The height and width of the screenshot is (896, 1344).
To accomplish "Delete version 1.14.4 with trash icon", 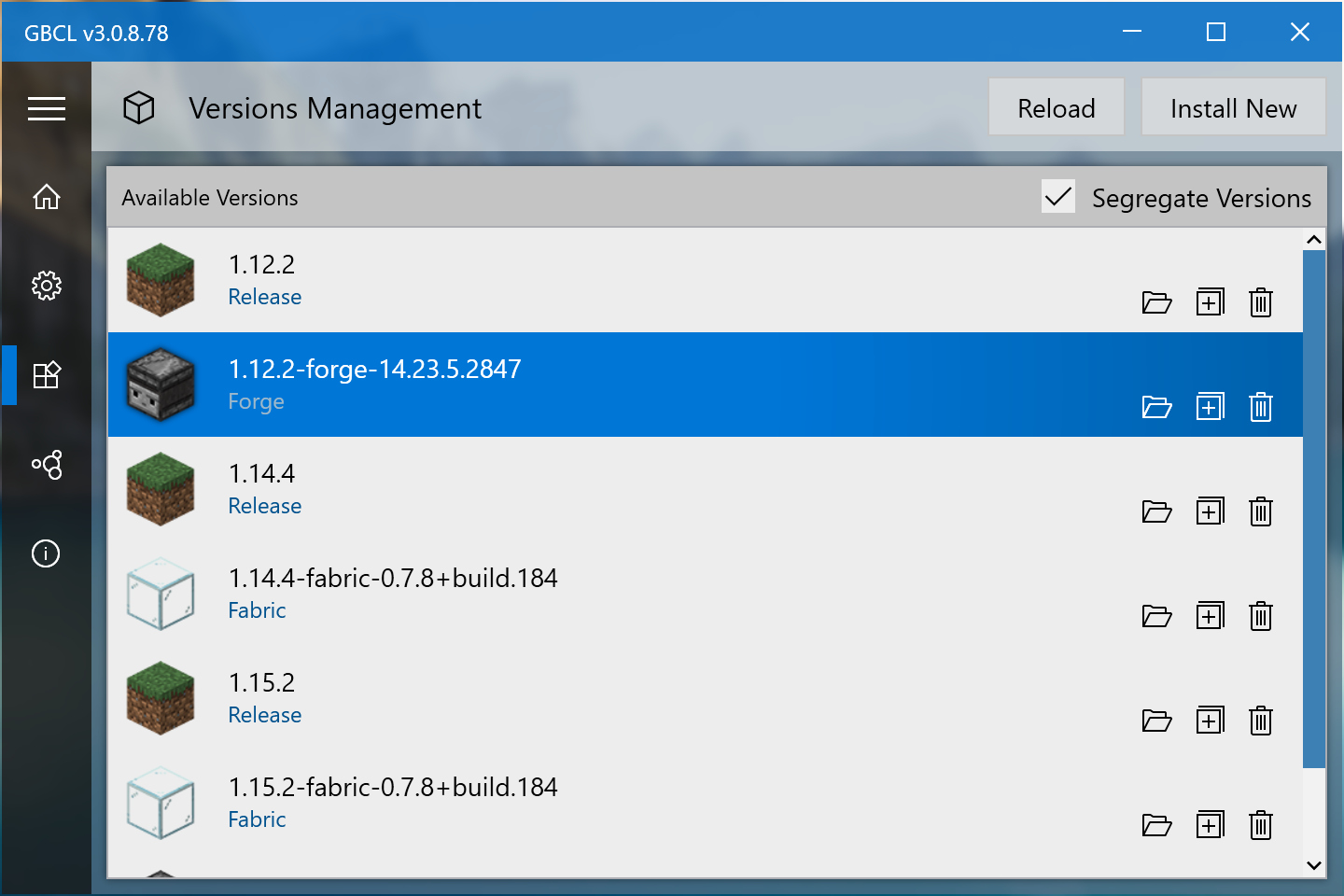I will coord(1261,511).
